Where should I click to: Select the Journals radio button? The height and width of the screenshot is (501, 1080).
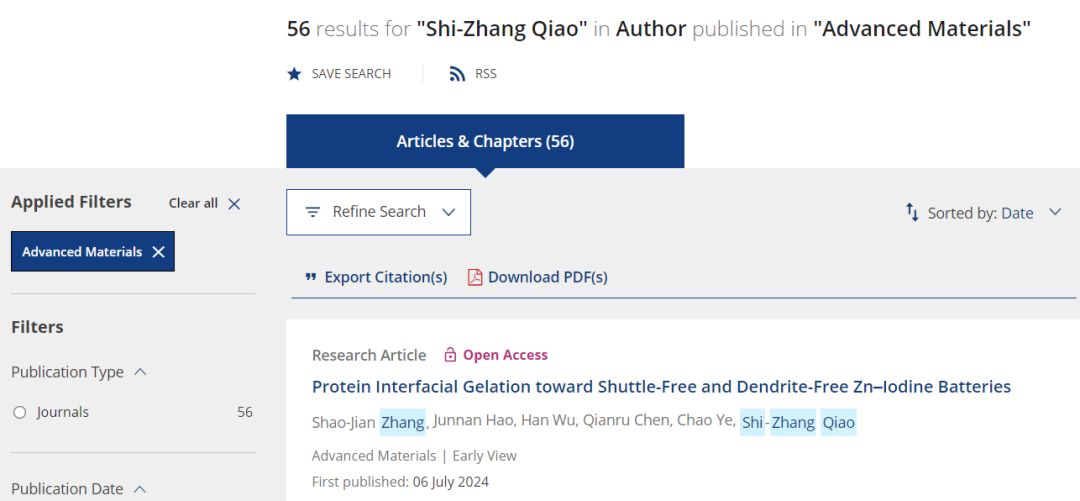click(20, 412)
